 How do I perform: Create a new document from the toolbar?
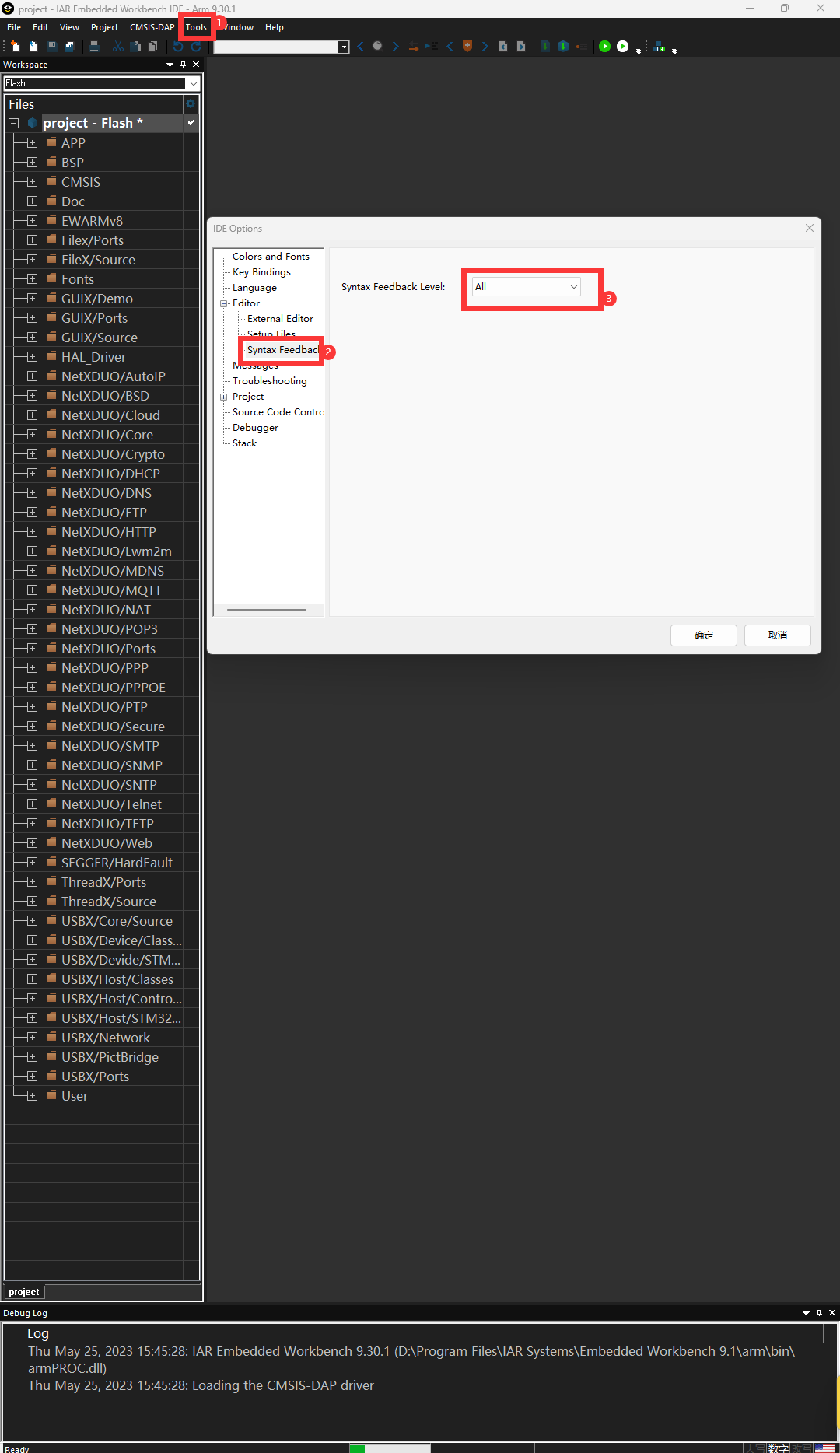point(16,47)
